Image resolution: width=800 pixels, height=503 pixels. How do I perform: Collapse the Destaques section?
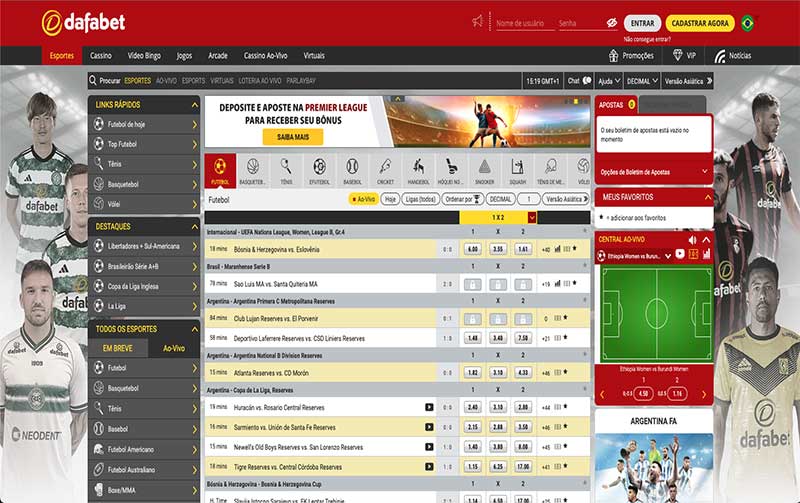click(x=194, y=227)
